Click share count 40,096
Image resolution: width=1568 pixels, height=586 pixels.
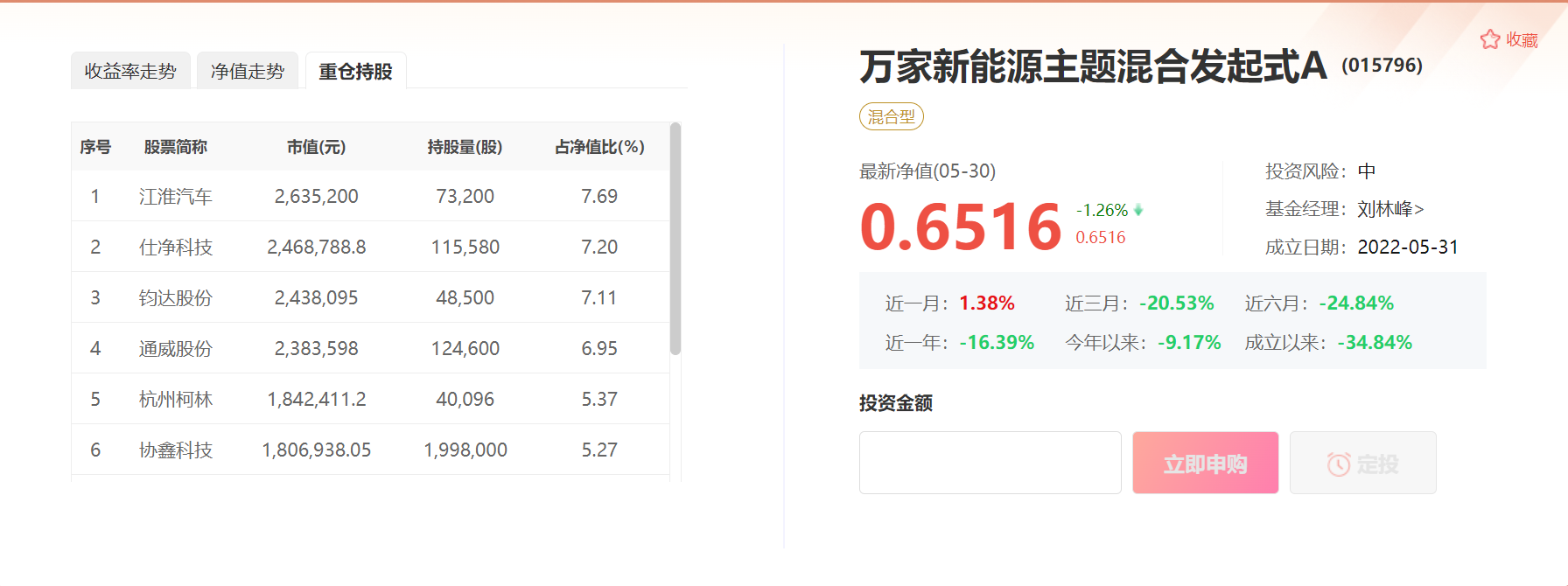[x=465, y=400]
